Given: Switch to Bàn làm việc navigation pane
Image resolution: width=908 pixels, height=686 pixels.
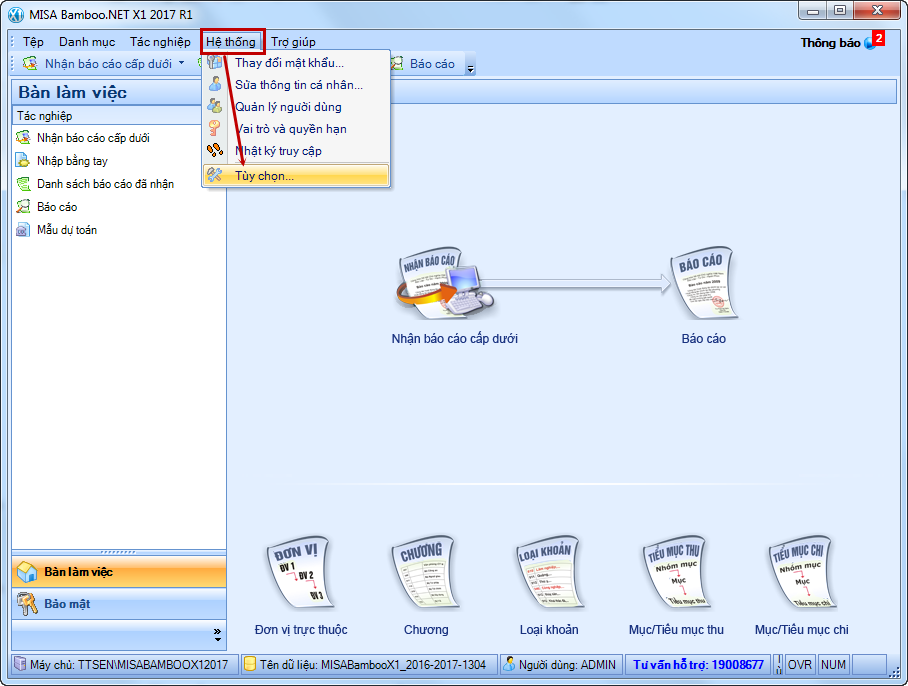Looking at the screenshot, I should coord(119,572).
